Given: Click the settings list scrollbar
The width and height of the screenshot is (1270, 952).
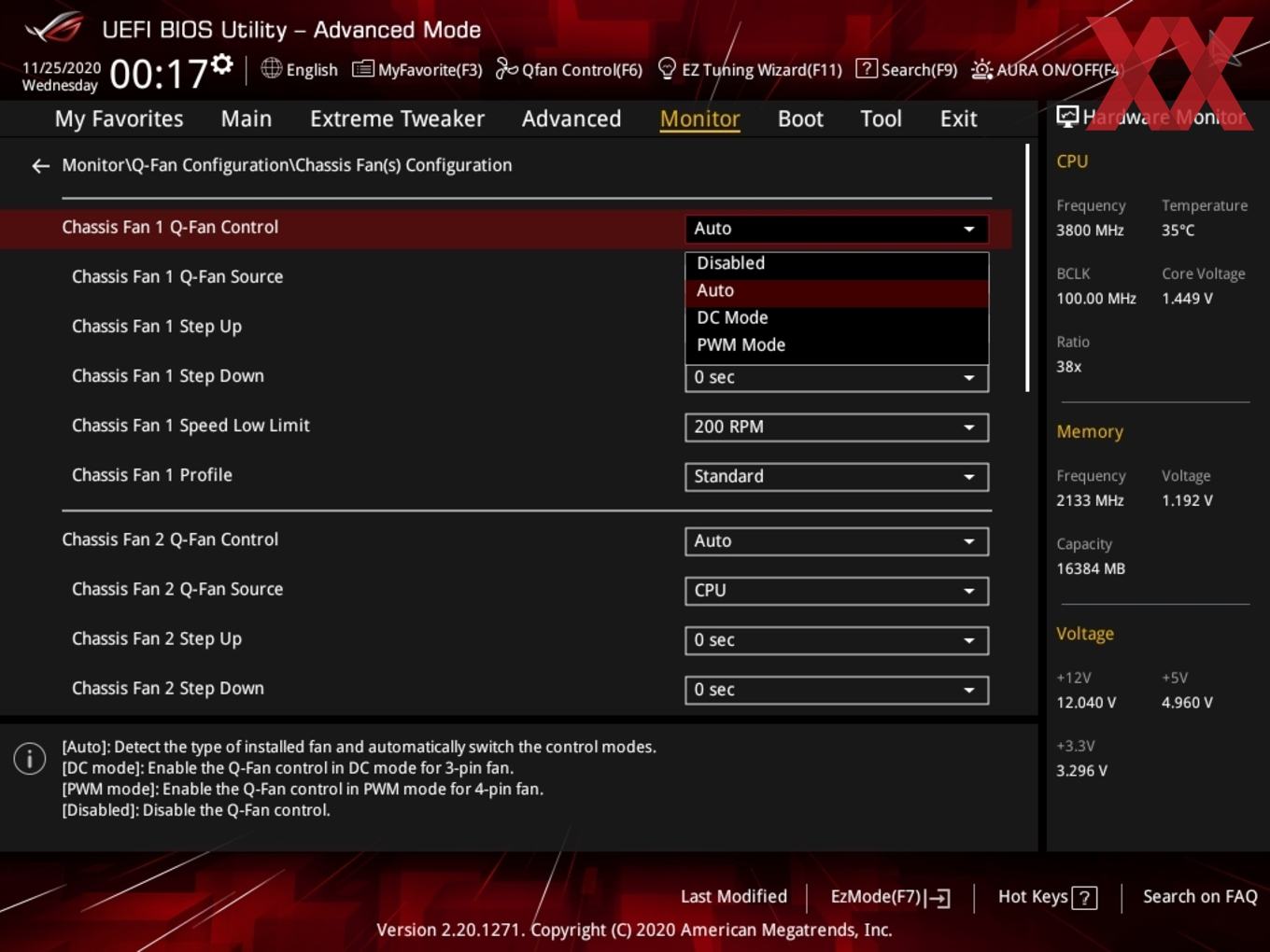Looking at the screenshot, I should click(1027, 268).
